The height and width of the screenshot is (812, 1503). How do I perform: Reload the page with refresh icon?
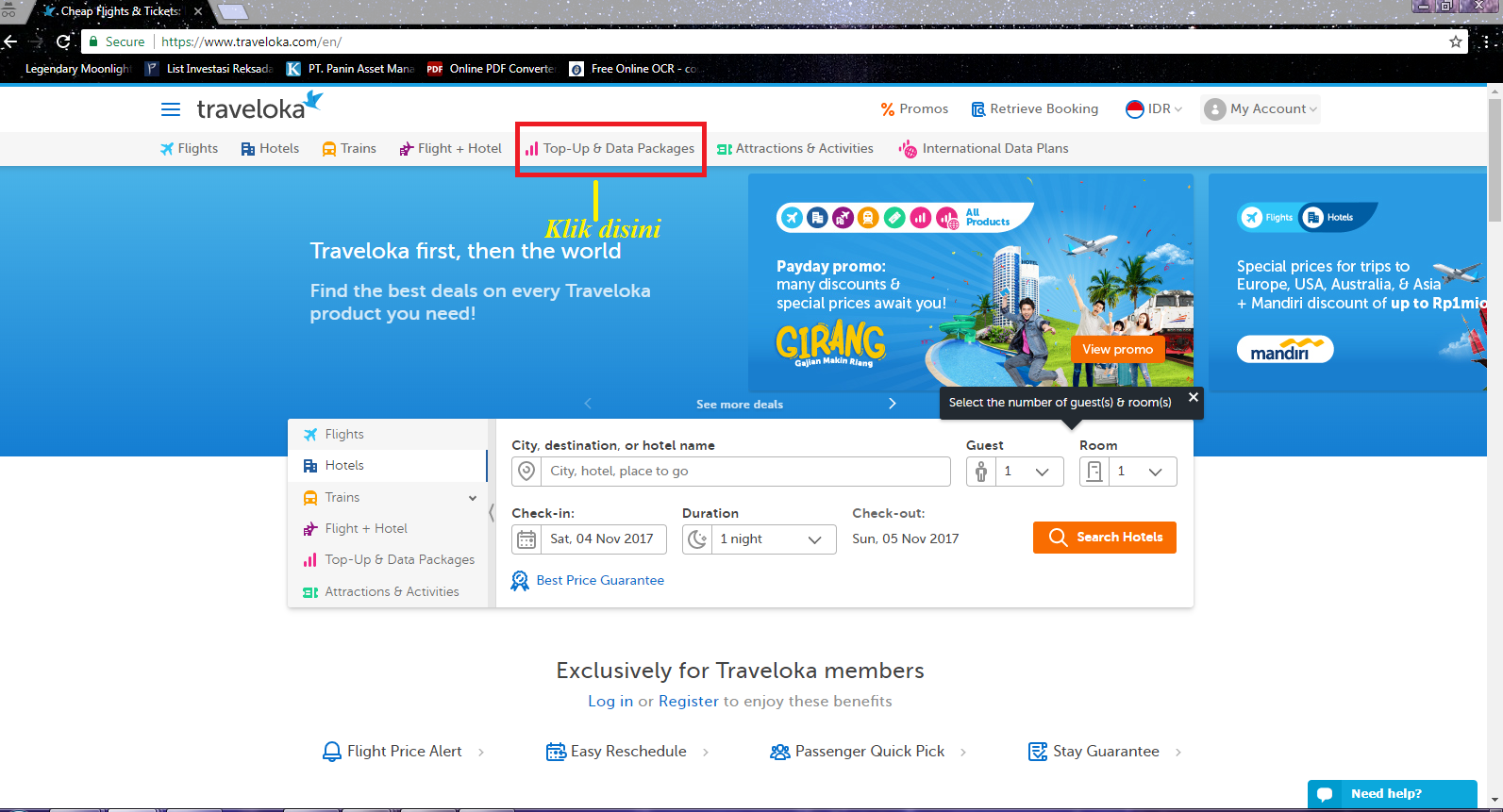coord(63,41)
